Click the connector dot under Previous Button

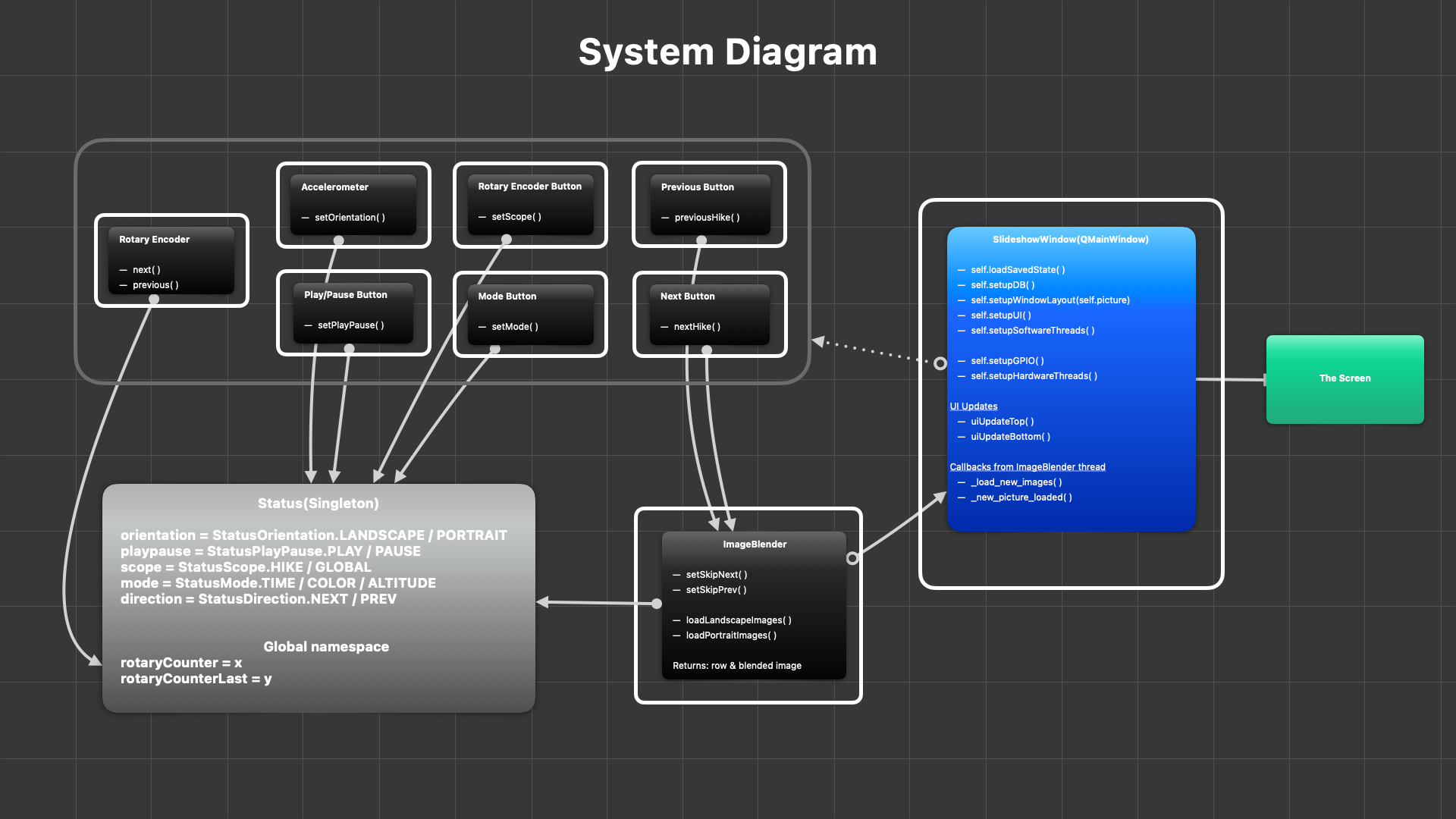[701, 240]
